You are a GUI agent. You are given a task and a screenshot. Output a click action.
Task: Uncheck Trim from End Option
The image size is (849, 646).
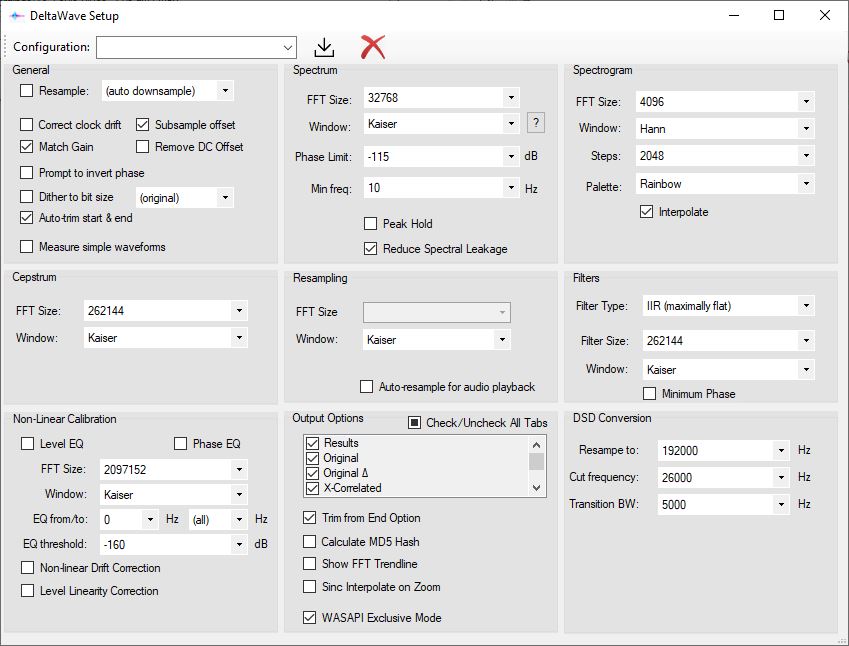click(309, 518)
